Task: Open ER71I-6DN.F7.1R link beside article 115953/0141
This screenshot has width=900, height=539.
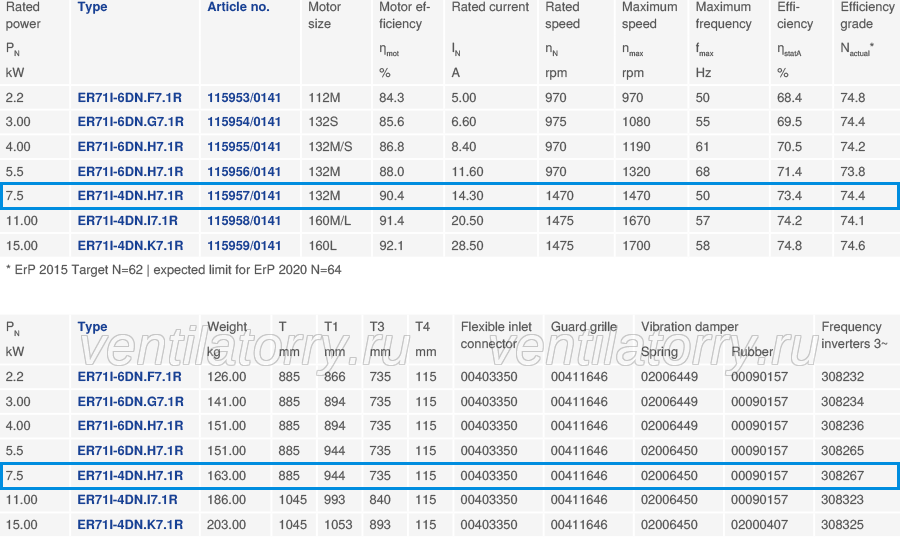Action: pyautogui.click(x=130, y=98)
